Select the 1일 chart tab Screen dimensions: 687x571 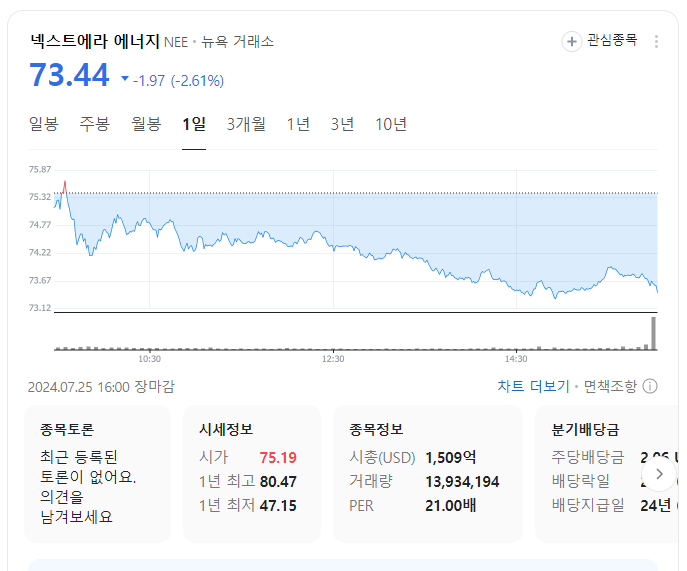click(194, 124)
